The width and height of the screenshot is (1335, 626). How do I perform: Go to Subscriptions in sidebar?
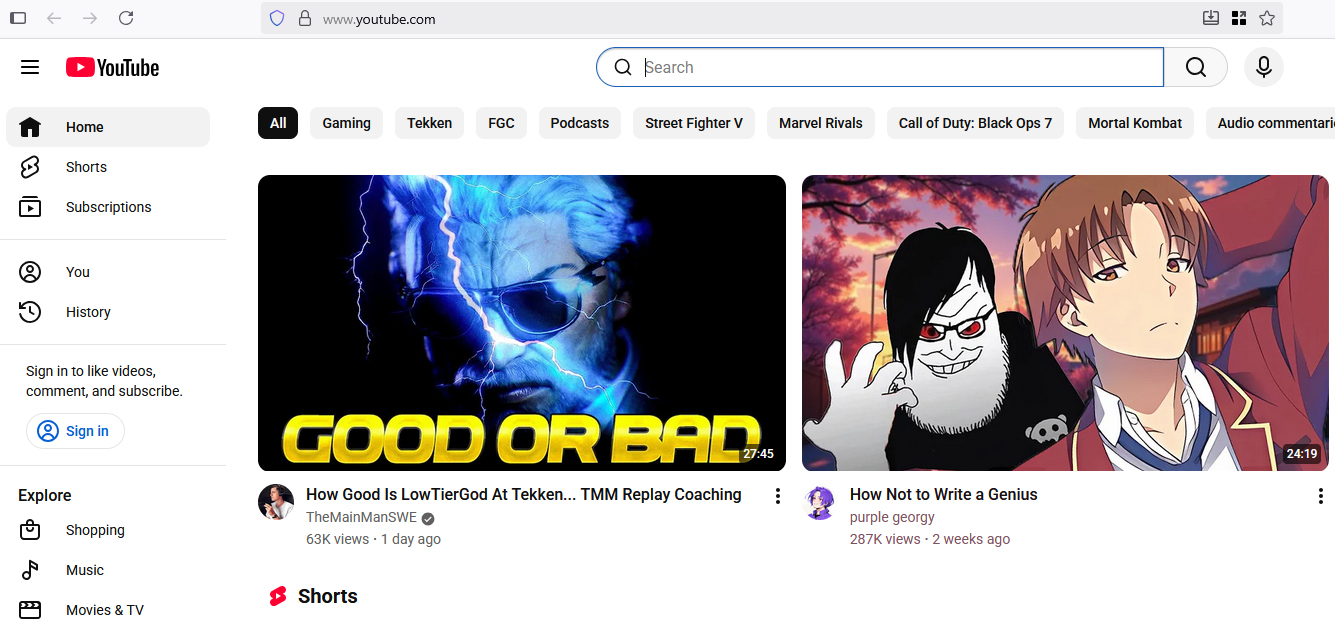(108, 207)
